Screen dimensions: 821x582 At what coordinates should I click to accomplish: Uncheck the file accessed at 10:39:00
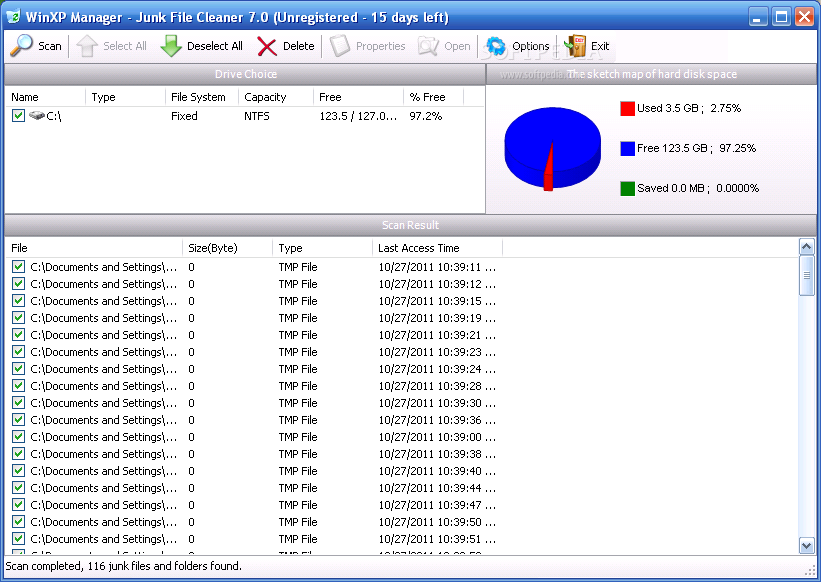click(18, 437)
